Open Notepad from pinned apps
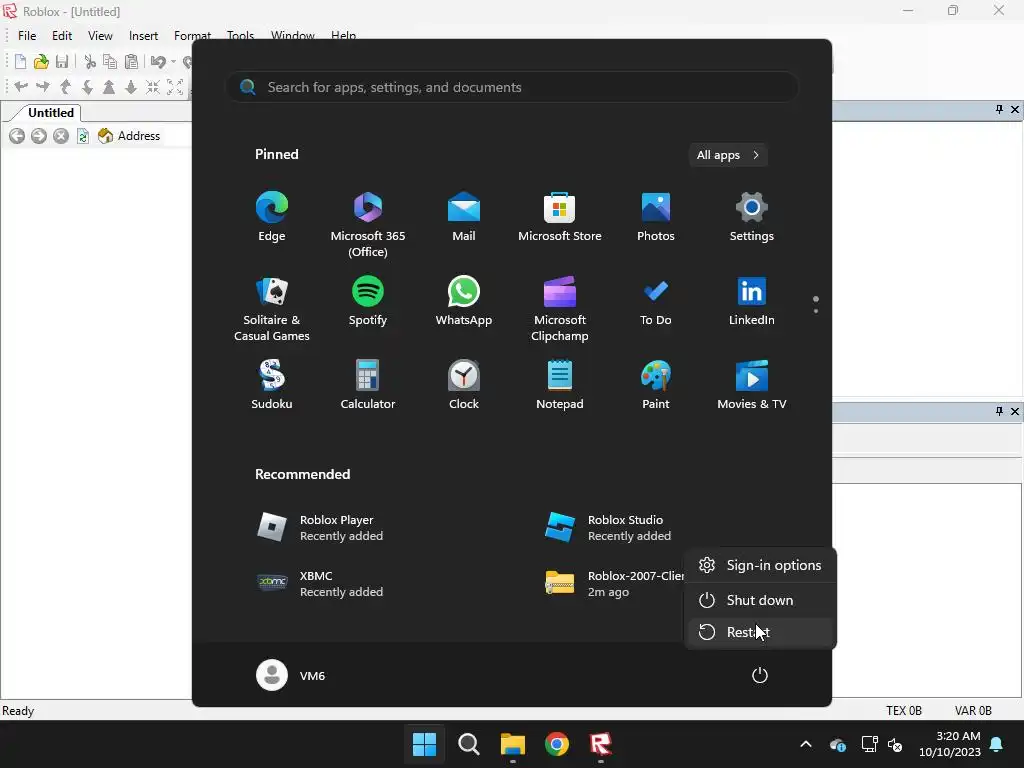 (x=560, y=386)
